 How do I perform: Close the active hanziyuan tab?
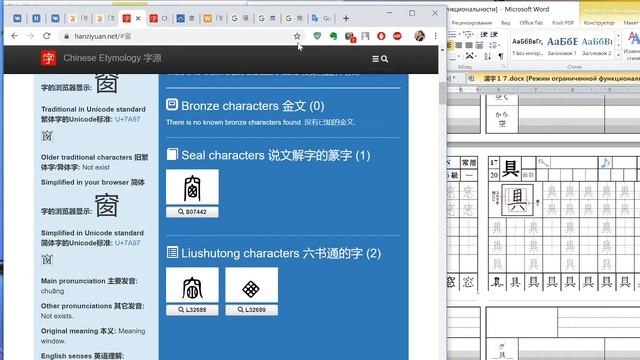pyautogui.click(x=138, y=18)
